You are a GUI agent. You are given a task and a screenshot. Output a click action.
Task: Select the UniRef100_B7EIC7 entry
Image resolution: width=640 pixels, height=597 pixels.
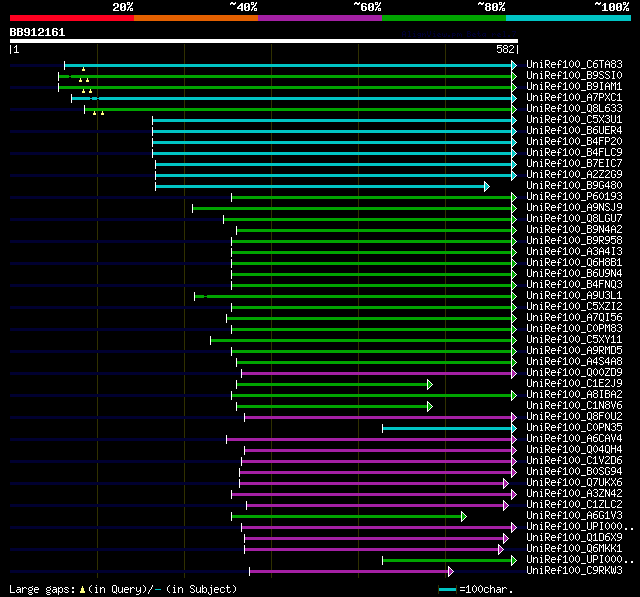pyautogui.click(x=574, y=164)
